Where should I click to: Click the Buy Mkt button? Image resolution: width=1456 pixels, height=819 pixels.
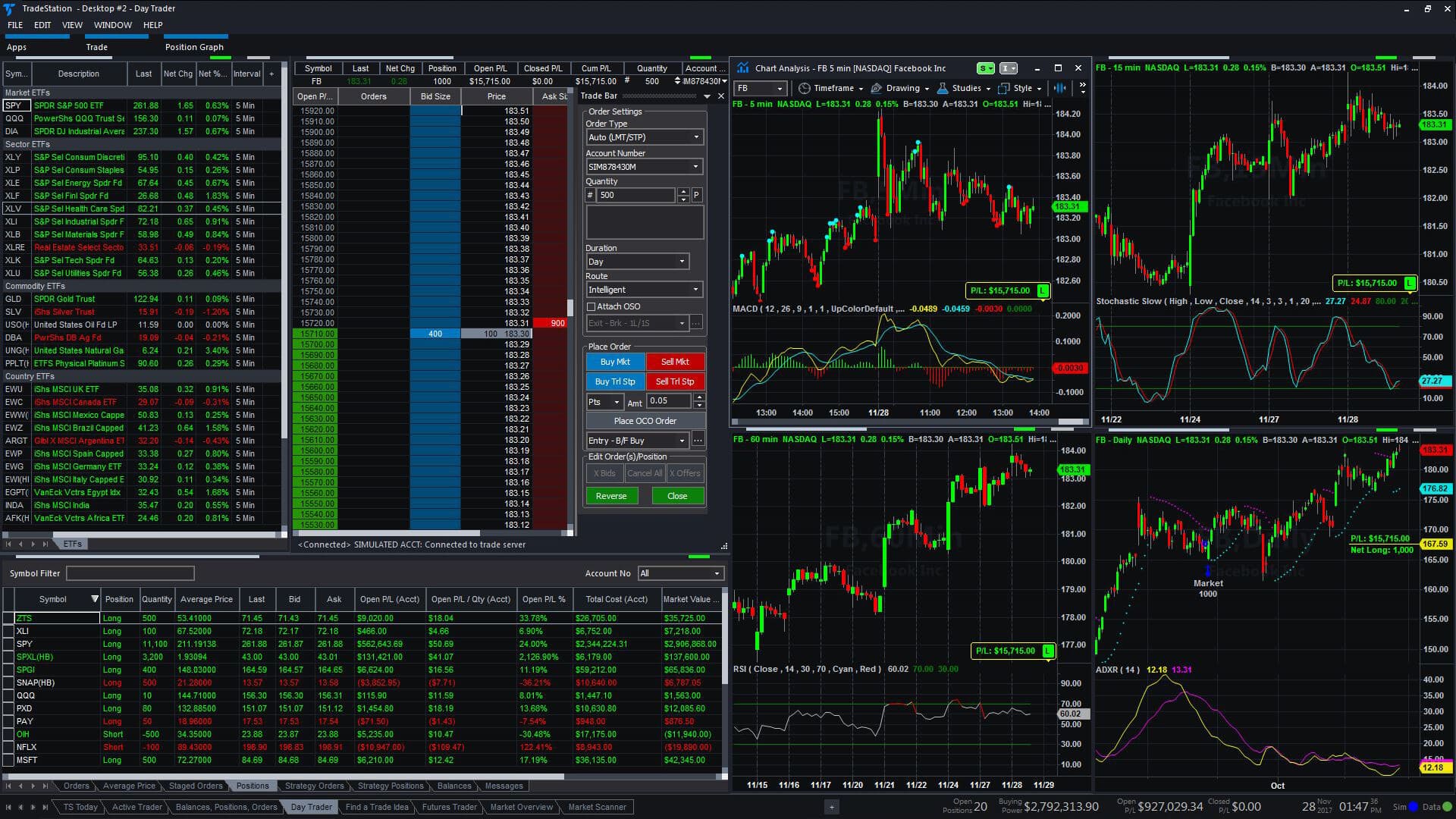click(x=615, y=362)
